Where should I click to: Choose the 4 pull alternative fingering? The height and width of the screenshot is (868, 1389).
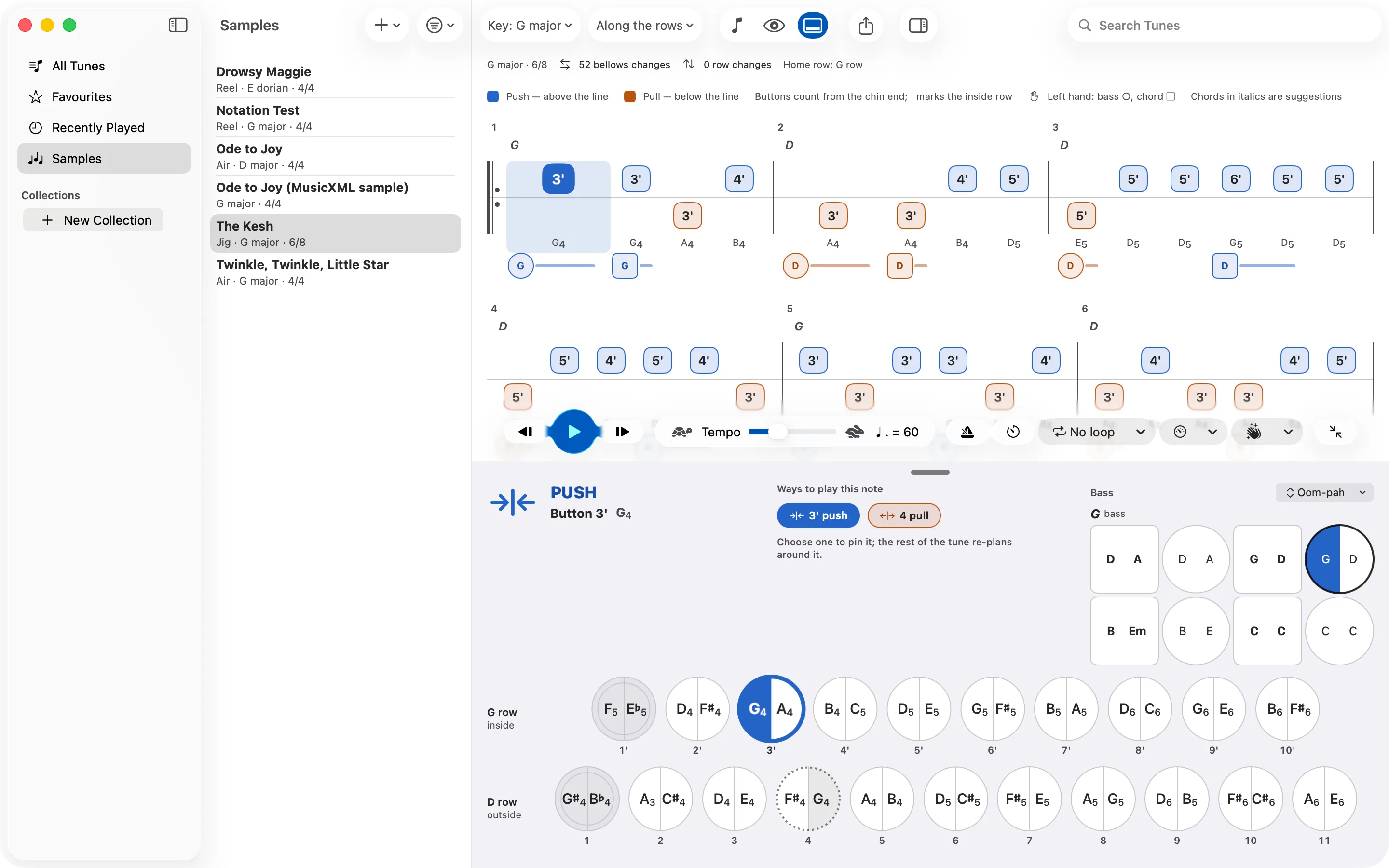click(904, 515)
